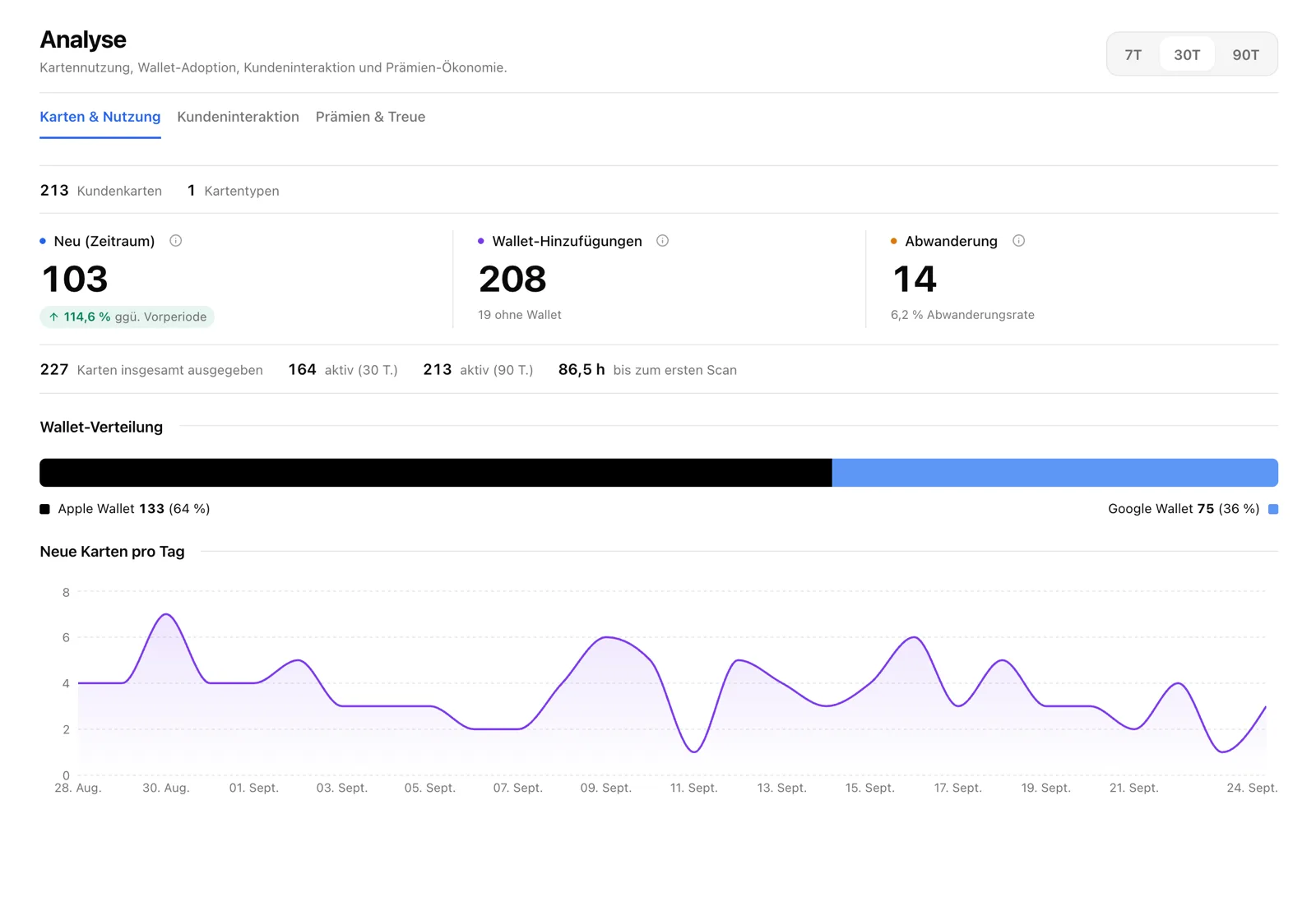Click the 103 new cards value
The image size is (1316, 911).
click(75, 279)
